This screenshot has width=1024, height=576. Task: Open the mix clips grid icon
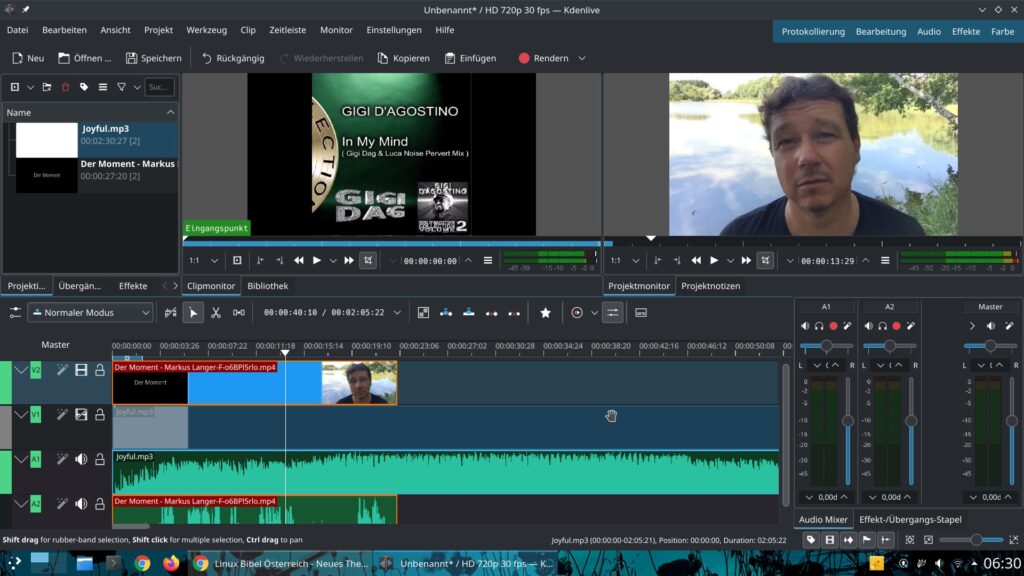point(423,313)
